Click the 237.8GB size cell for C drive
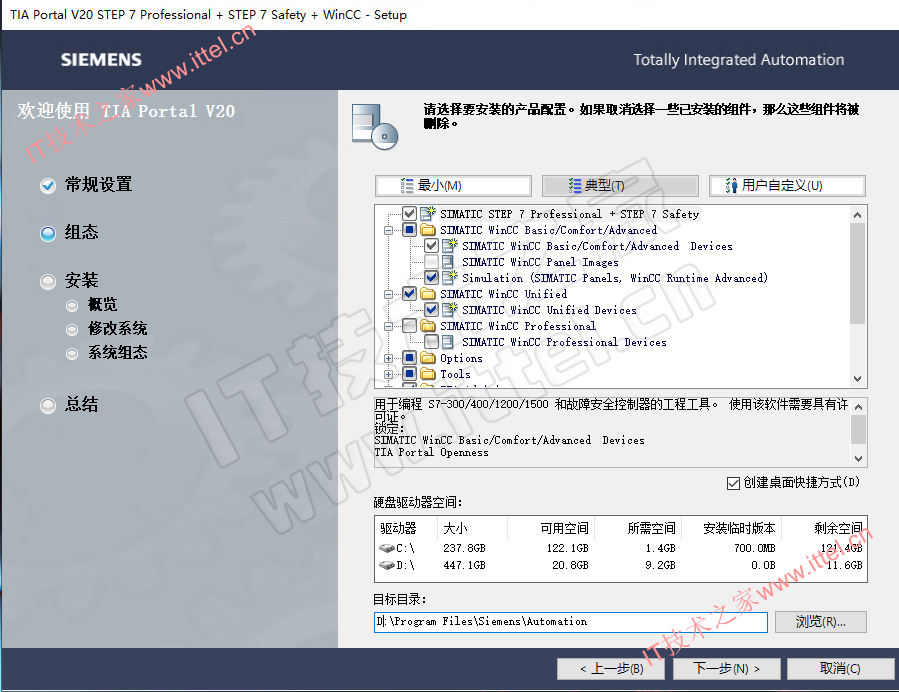Viewport: 899px width, 692px height. [464, 548]
